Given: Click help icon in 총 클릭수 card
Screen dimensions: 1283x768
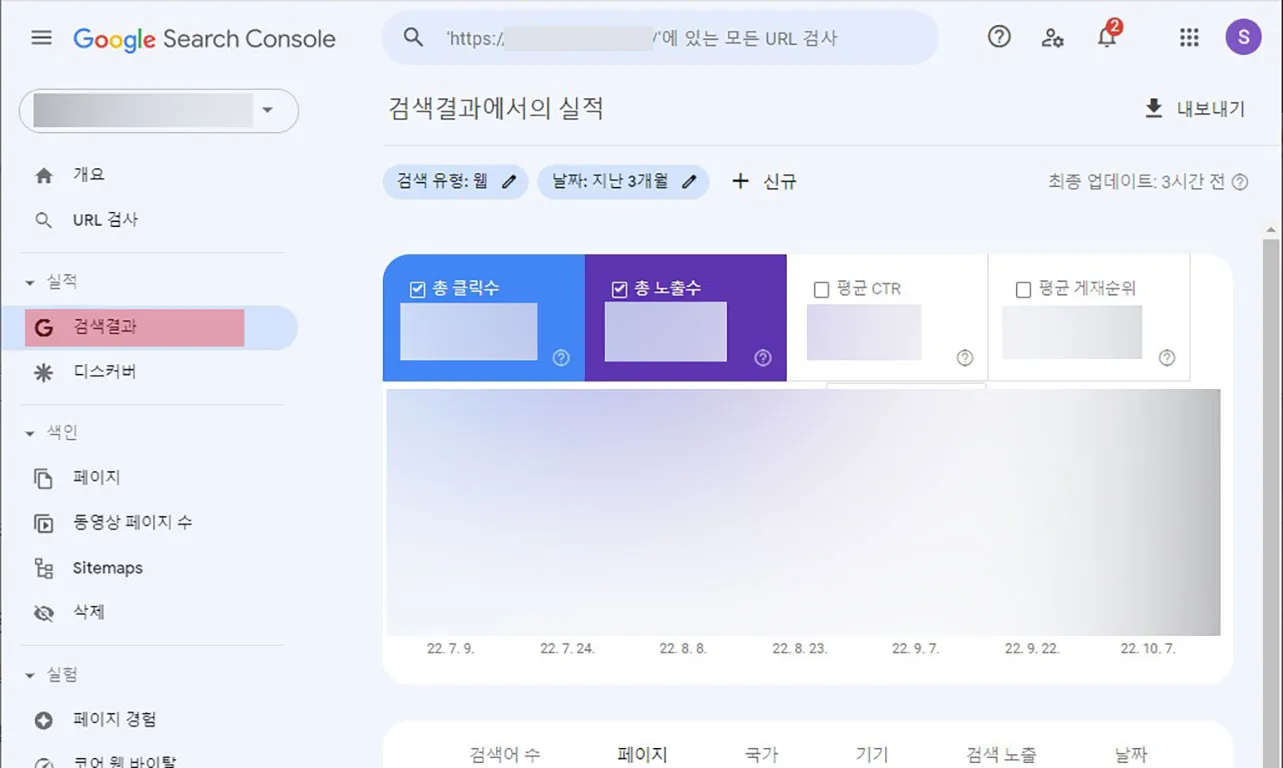Looking at the screenshot, I should pyautogui.click(x=561, y=358).
